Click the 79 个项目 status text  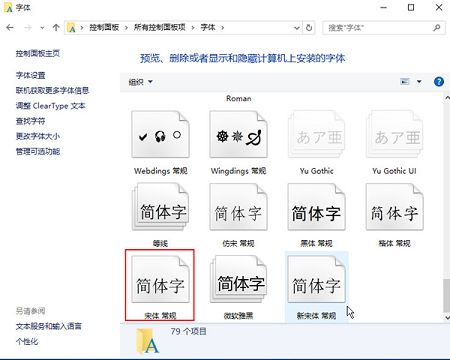[188, 331]
